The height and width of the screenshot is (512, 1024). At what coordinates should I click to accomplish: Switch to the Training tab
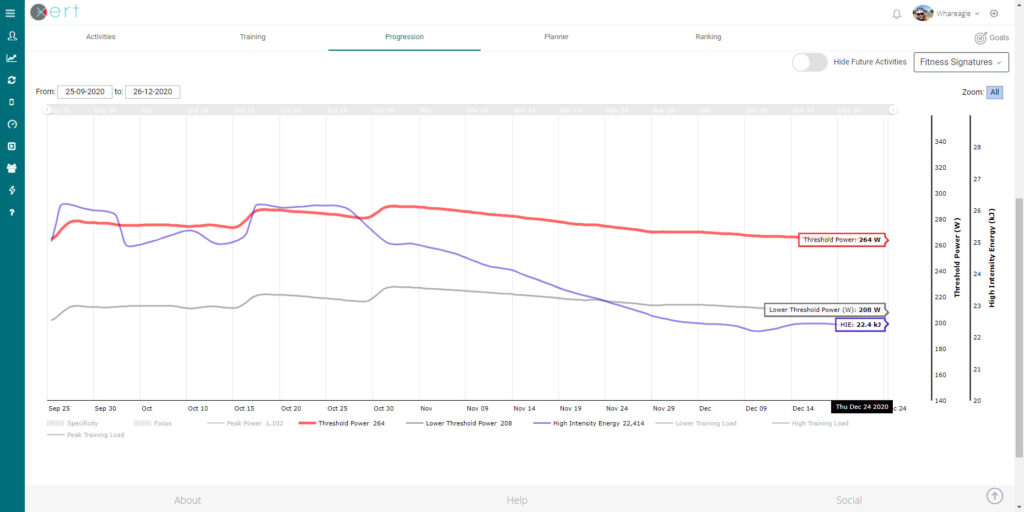[252, 37]
